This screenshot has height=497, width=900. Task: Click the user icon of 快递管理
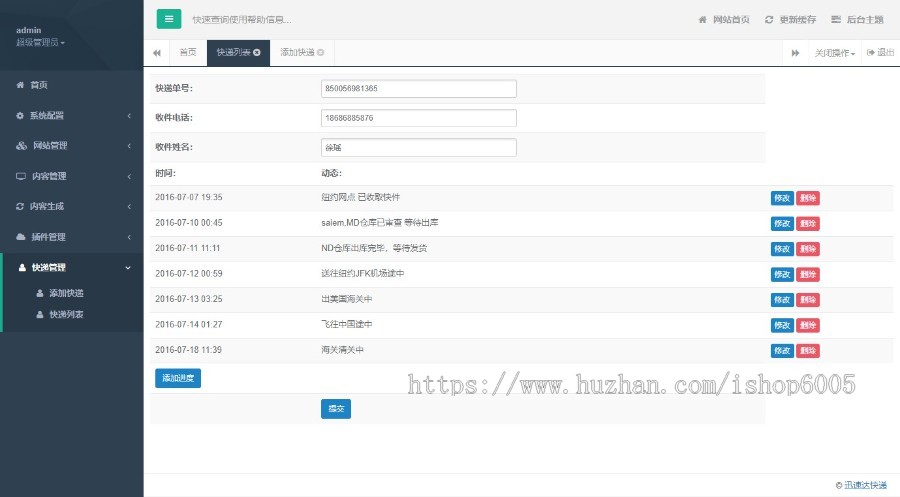click(x=22, y=267)
